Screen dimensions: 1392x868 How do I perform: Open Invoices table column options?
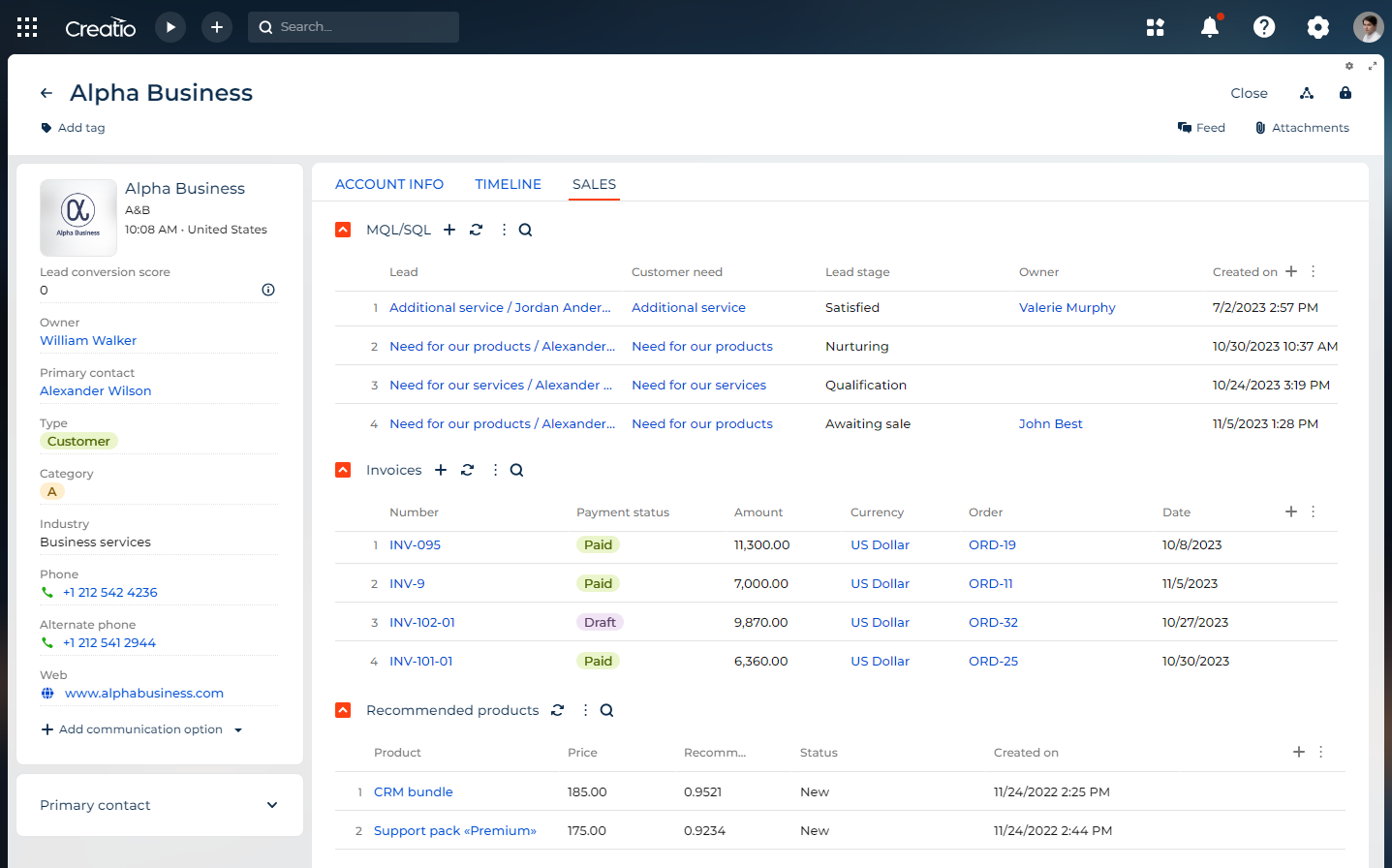1314,511
